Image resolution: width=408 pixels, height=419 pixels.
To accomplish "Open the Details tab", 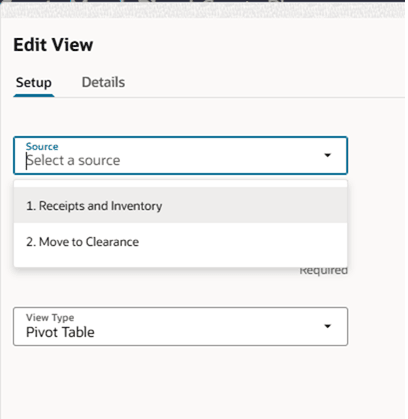I will coord(103,82).
